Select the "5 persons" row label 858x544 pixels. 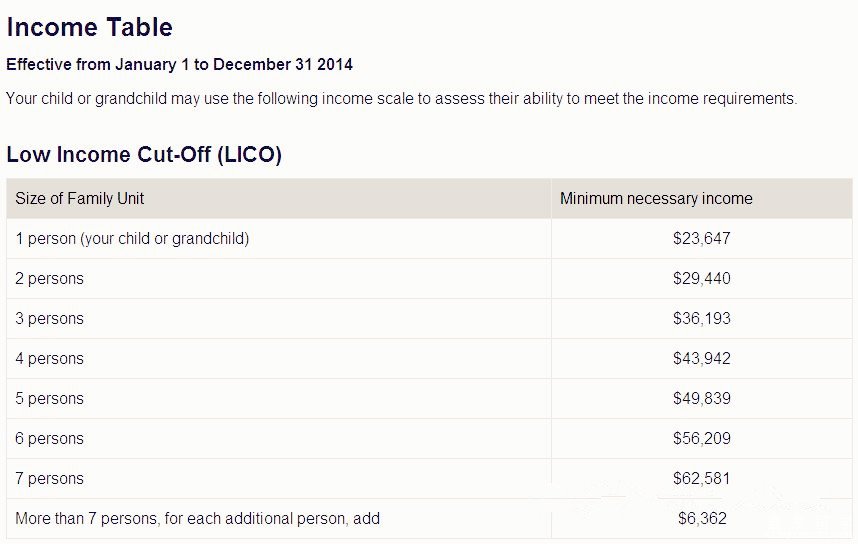pyautogui.click(x=50, y=399)
